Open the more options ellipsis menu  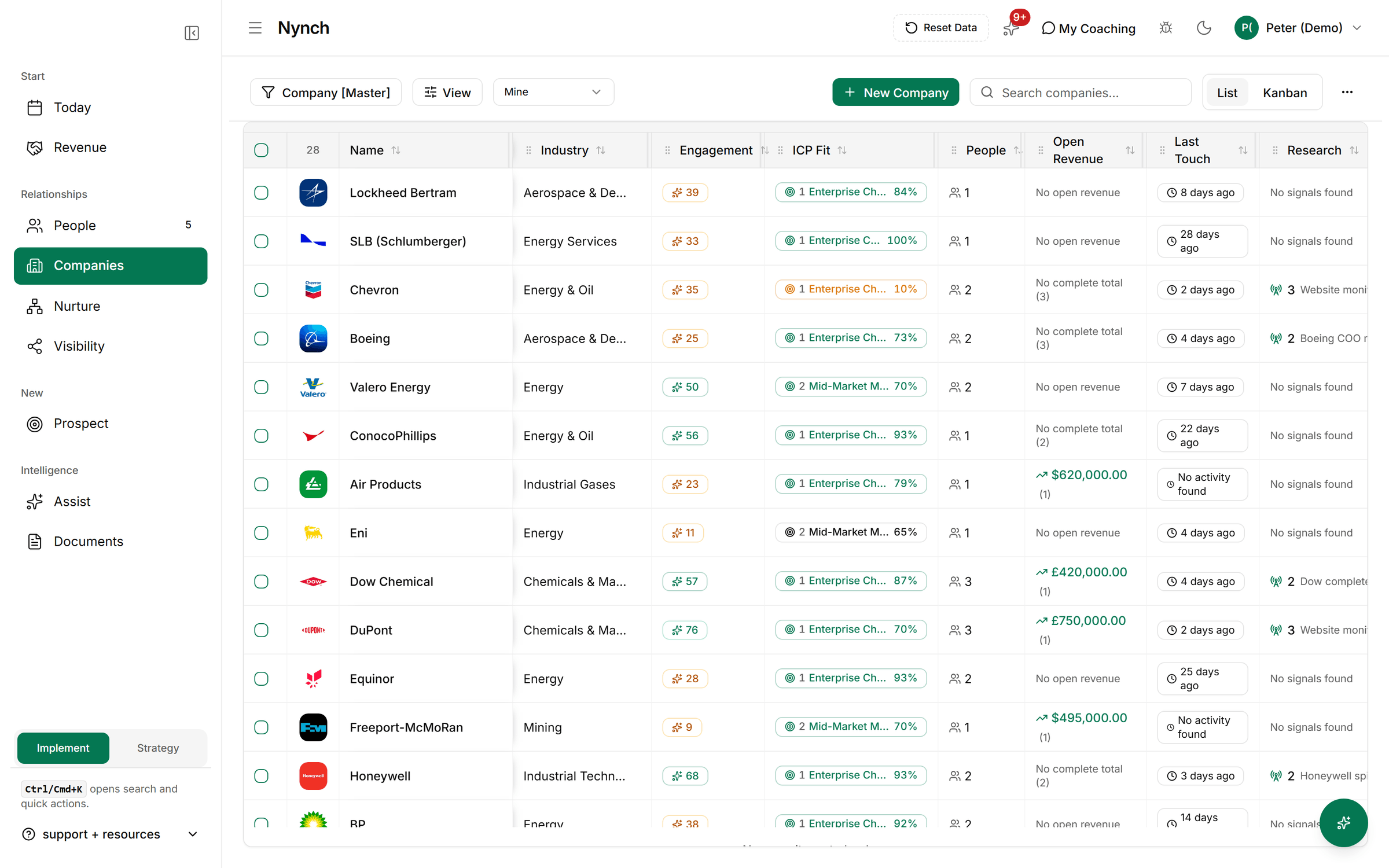(1347, 92)
